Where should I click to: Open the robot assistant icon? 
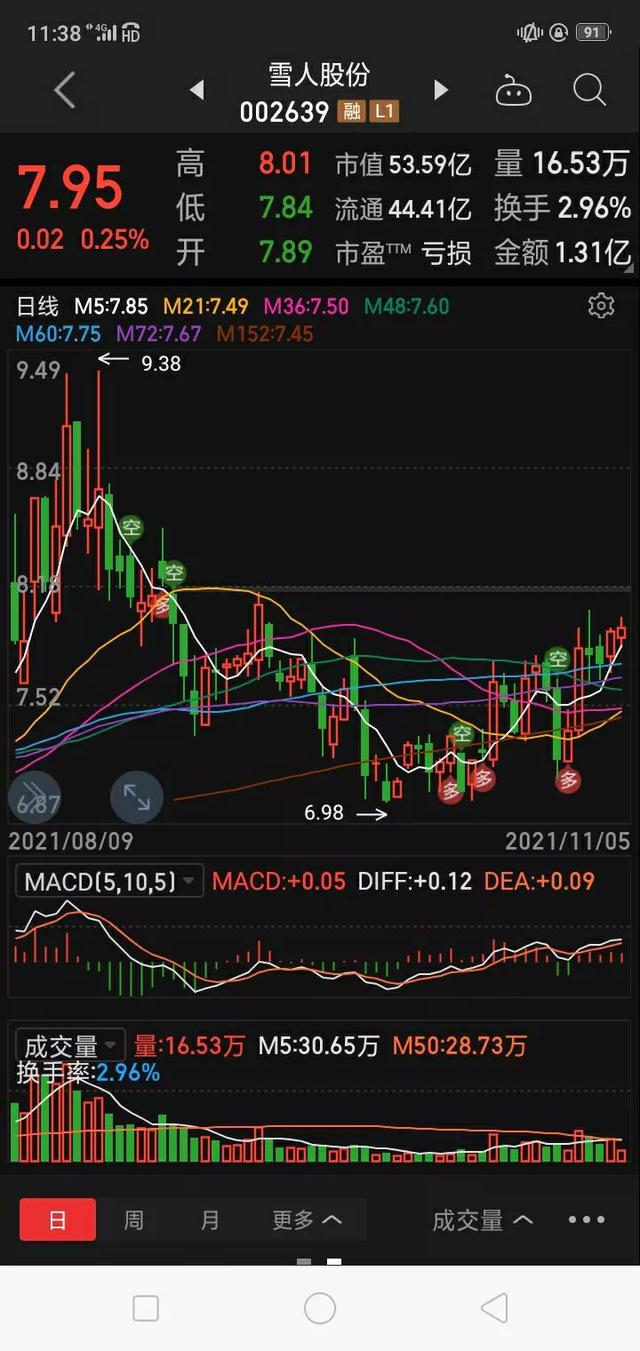(514, 91)
